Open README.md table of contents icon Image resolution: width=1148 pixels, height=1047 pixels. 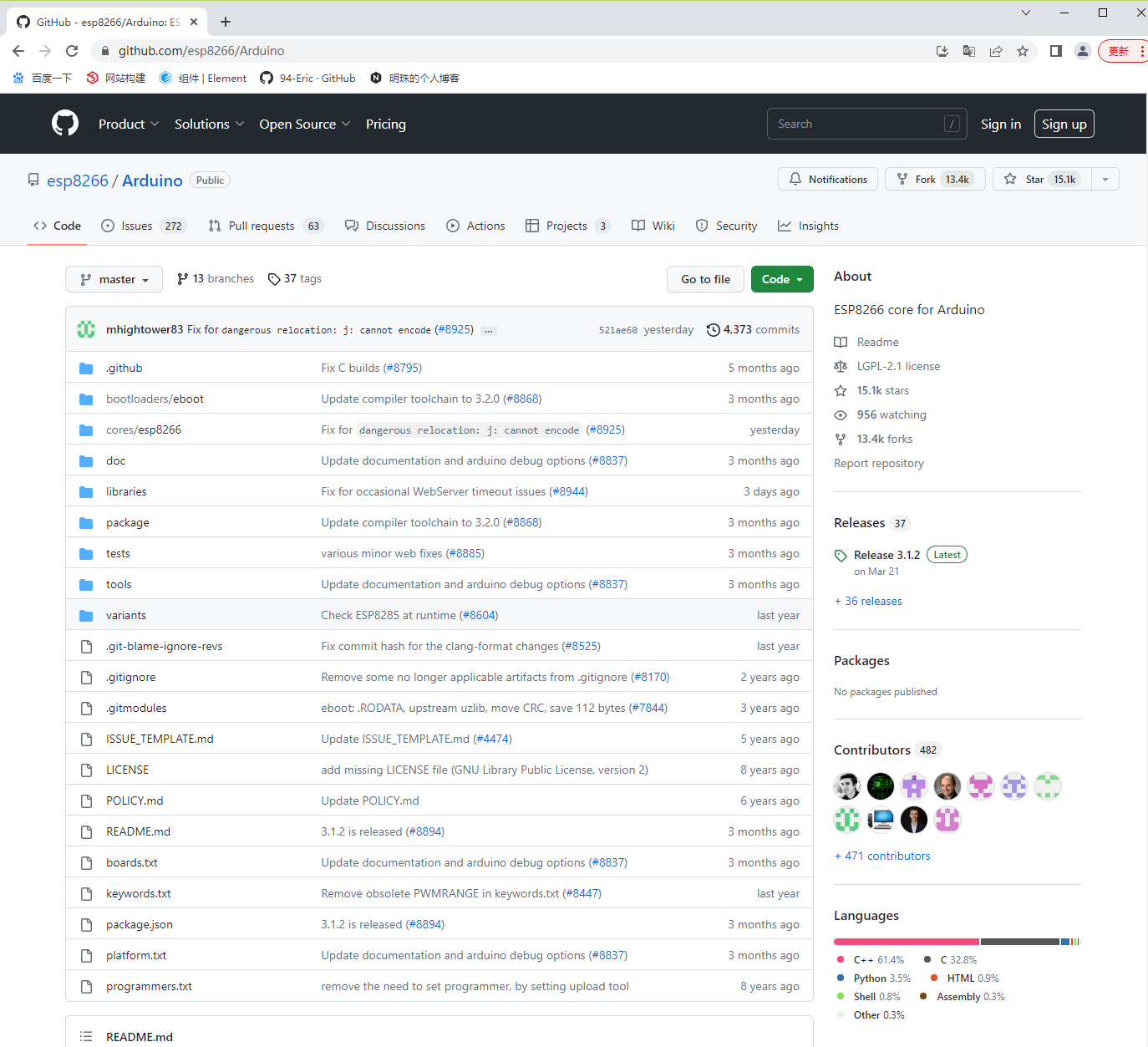coord(86,1036)
